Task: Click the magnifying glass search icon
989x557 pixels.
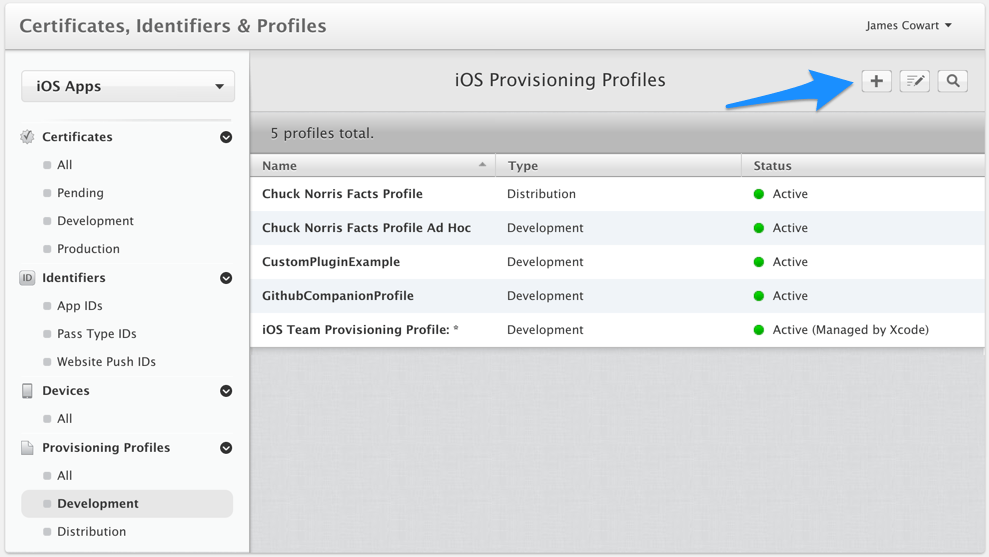Action: pyautogui.click(x=953, y=81)
